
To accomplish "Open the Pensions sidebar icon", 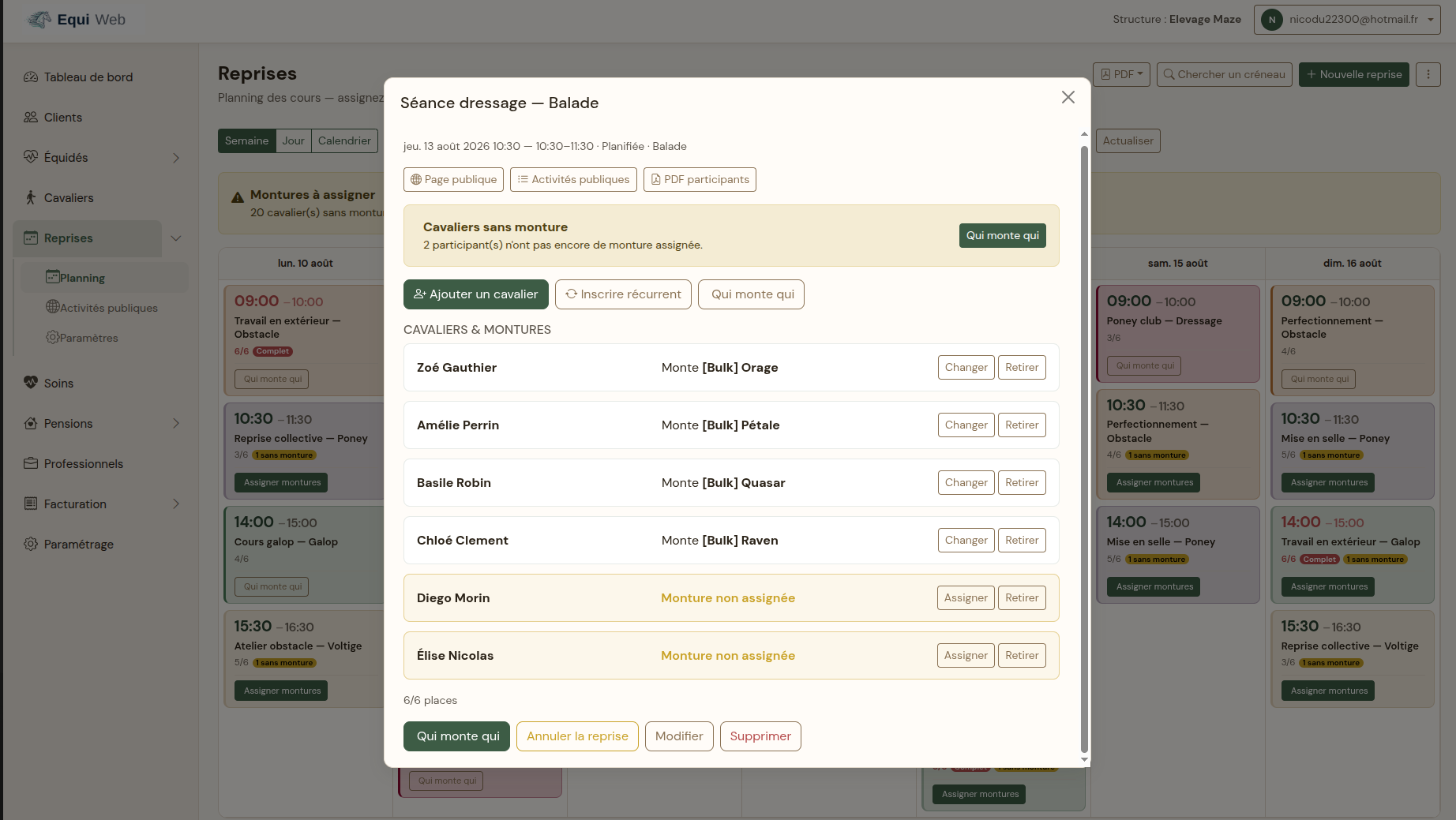I will coord(31,423).
